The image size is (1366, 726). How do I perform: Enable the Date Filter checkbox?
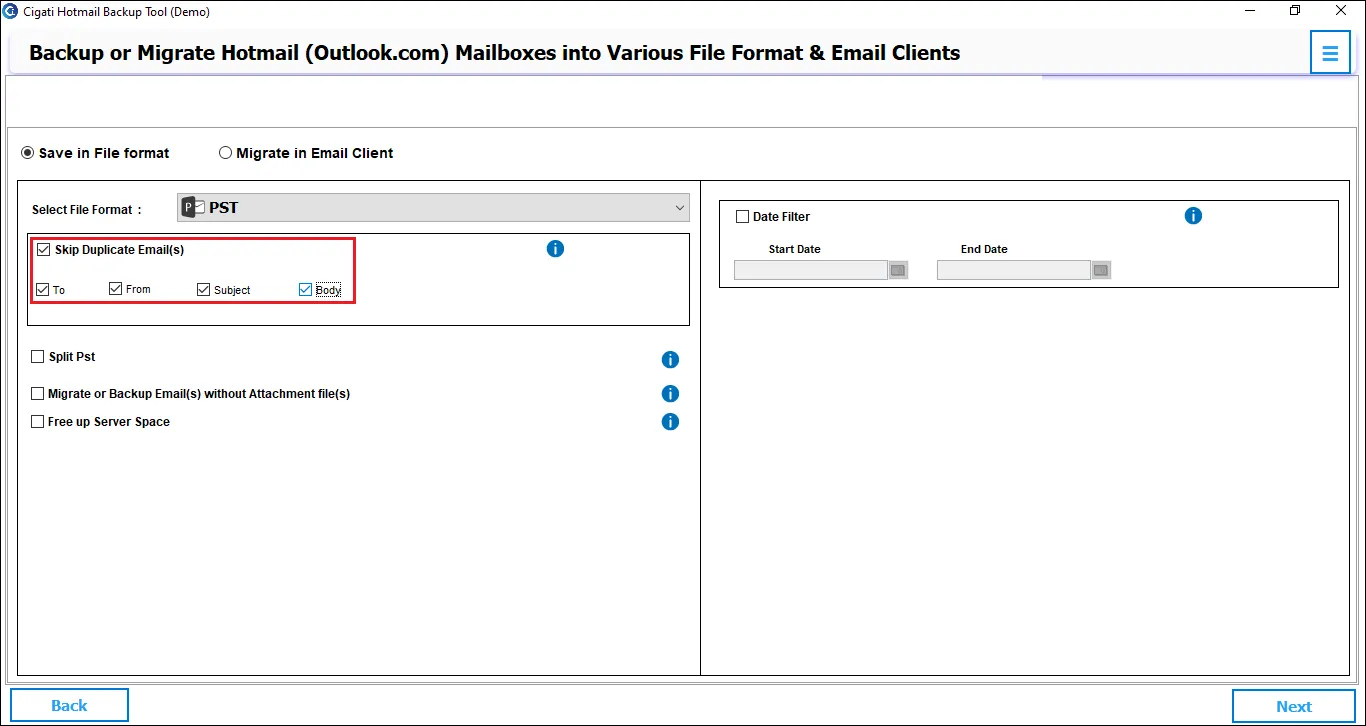click(x=743, y=217)
